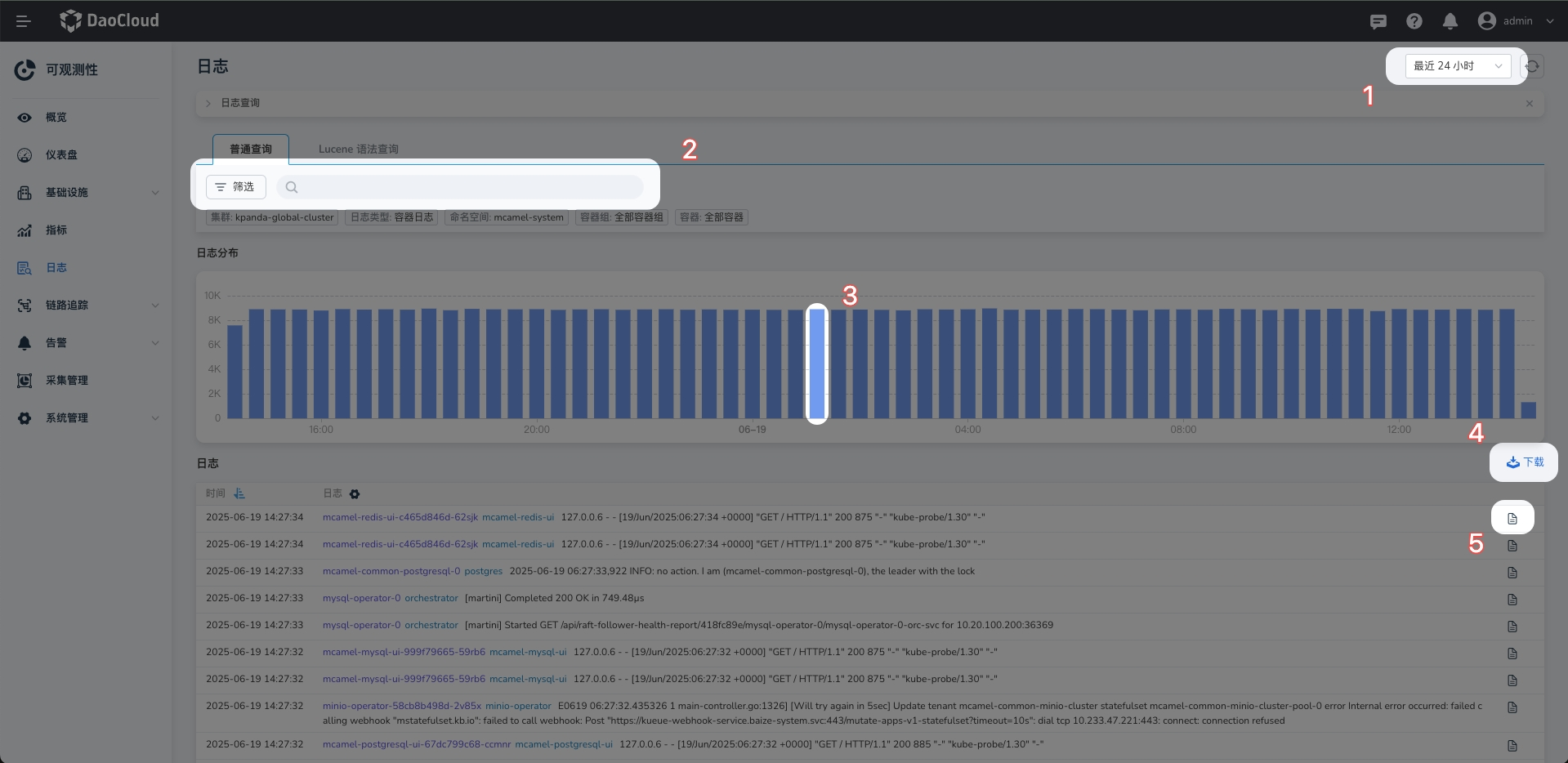Image resolution: width=1568 pixels, height=763 pixels.
Task: Click the help question mark icon
Action: click(x=1414, y=21)
